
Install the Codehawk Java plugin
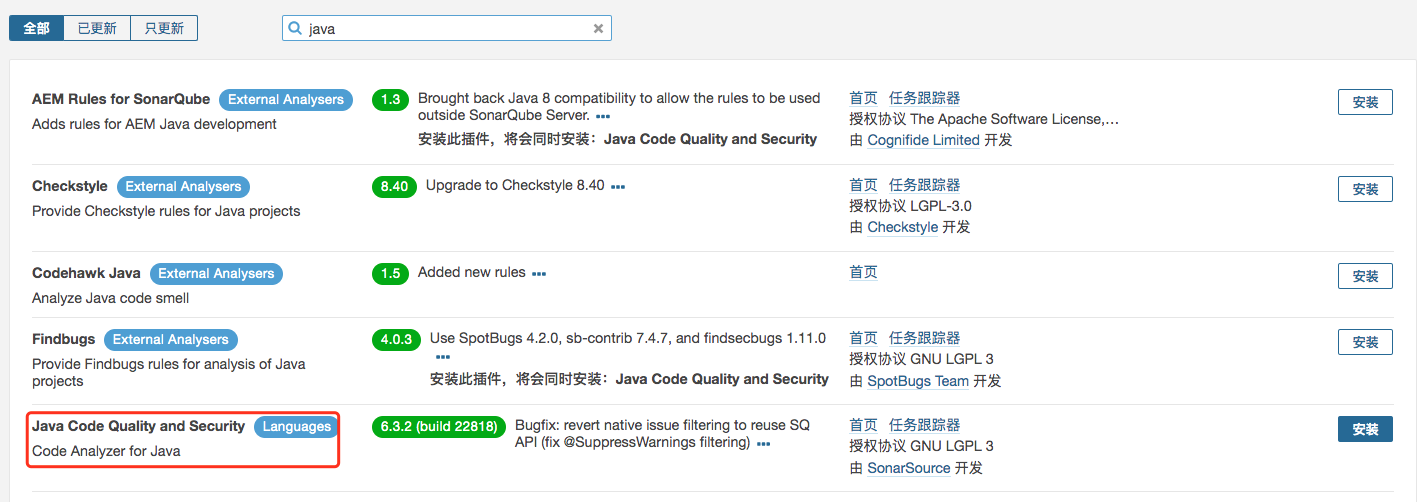click(1365, 276)
